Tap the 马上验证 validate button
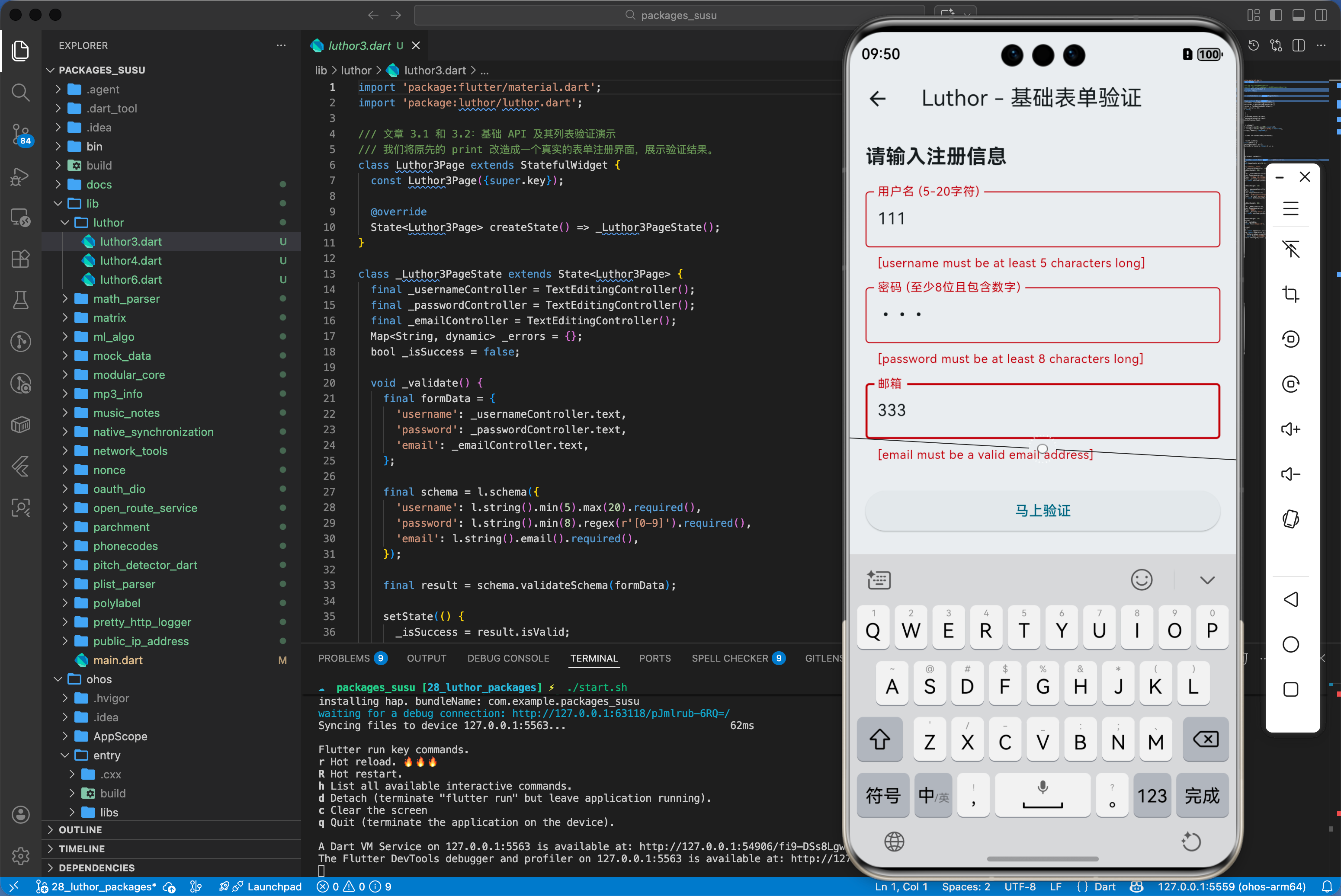1341x896 pixels. [x=1042, y=510]
